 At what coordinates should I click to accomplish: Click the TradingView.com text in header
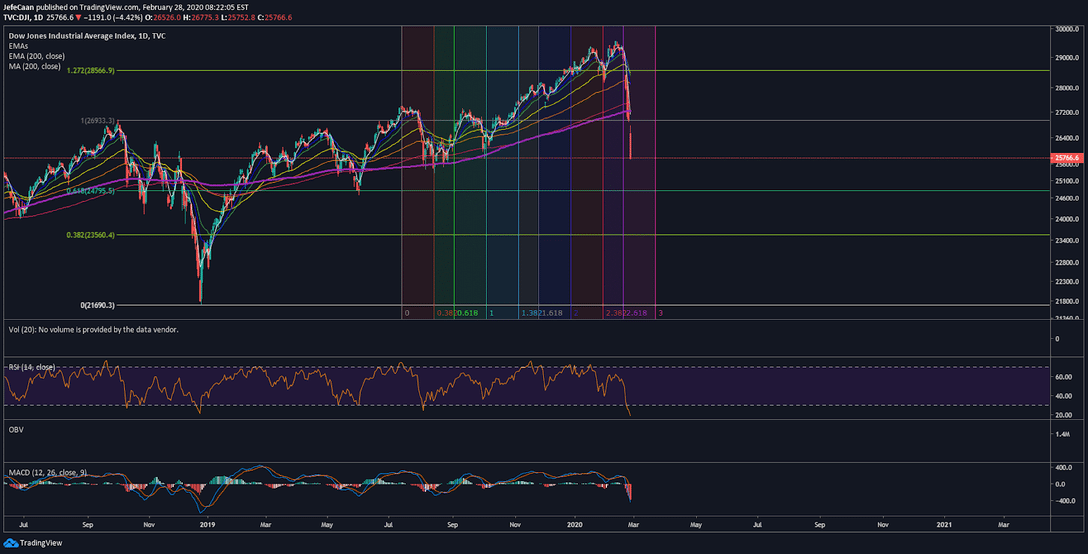(109, 7)
